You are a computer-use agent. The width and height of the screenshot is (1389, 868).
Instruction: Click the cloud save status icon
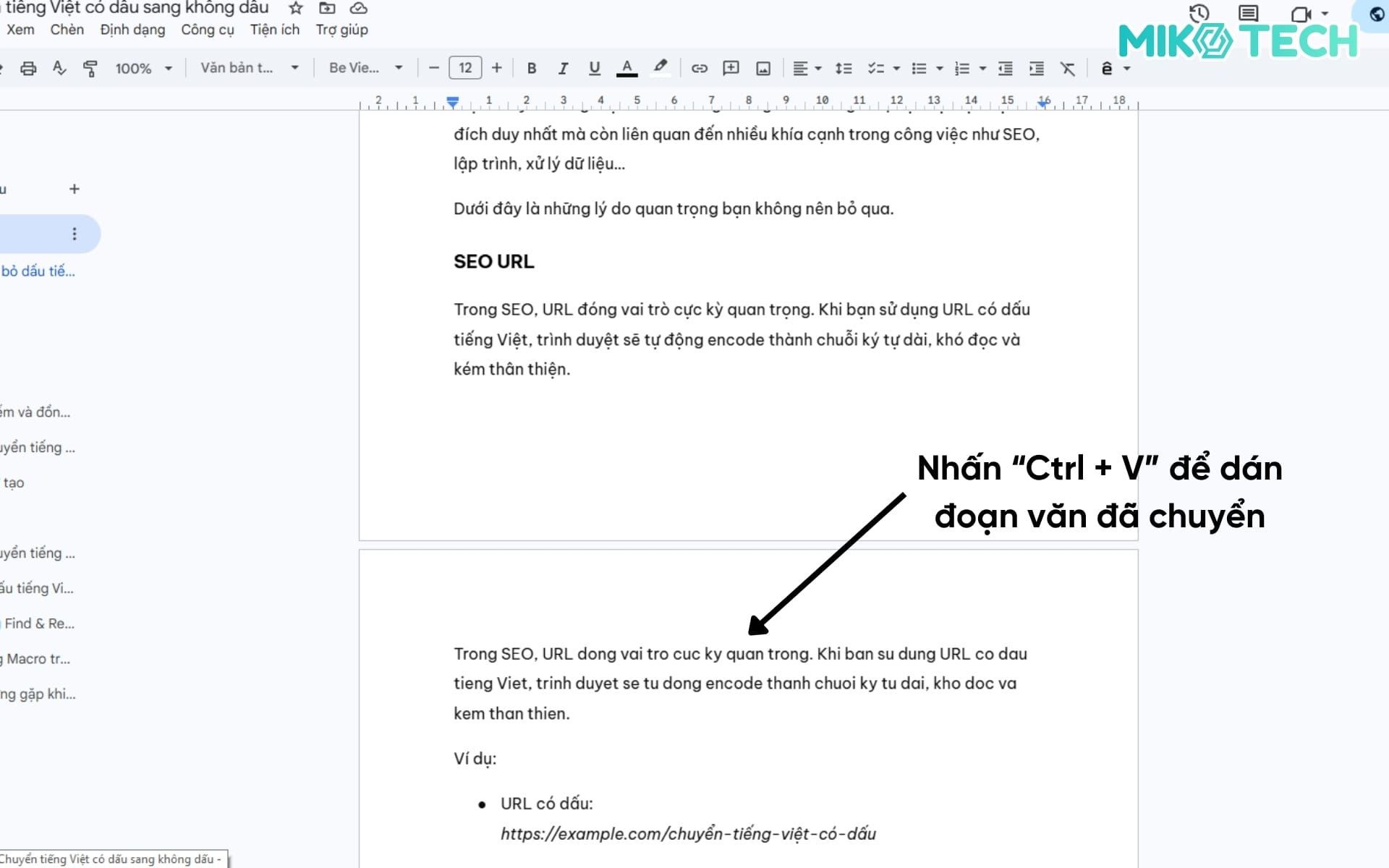point(359,8)
